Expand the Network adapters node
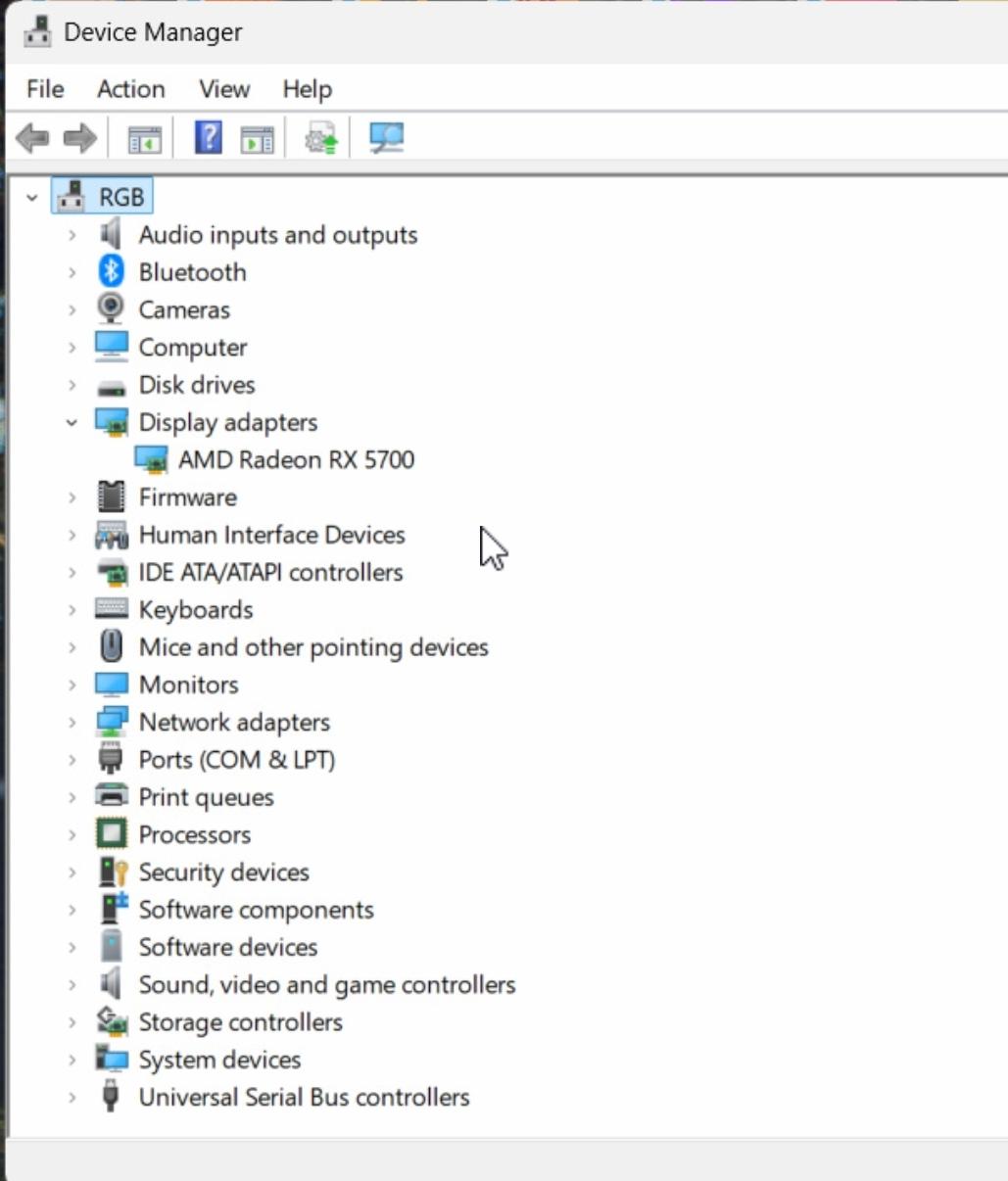Screen dimensions: 1008x1181 (72, 723)
